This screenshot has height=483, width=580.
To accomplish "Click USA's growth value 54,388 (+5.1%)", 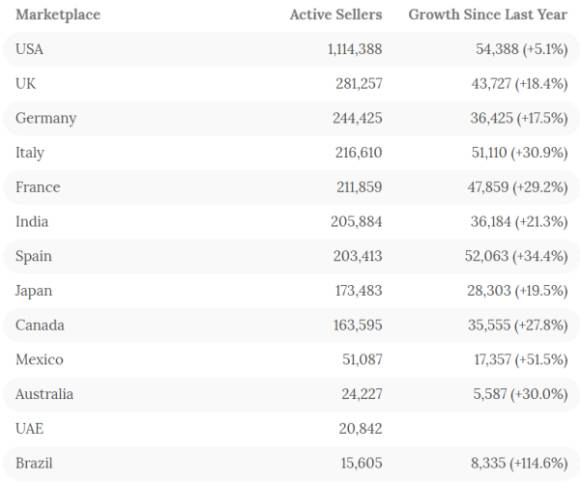I will tap(522, 49).
